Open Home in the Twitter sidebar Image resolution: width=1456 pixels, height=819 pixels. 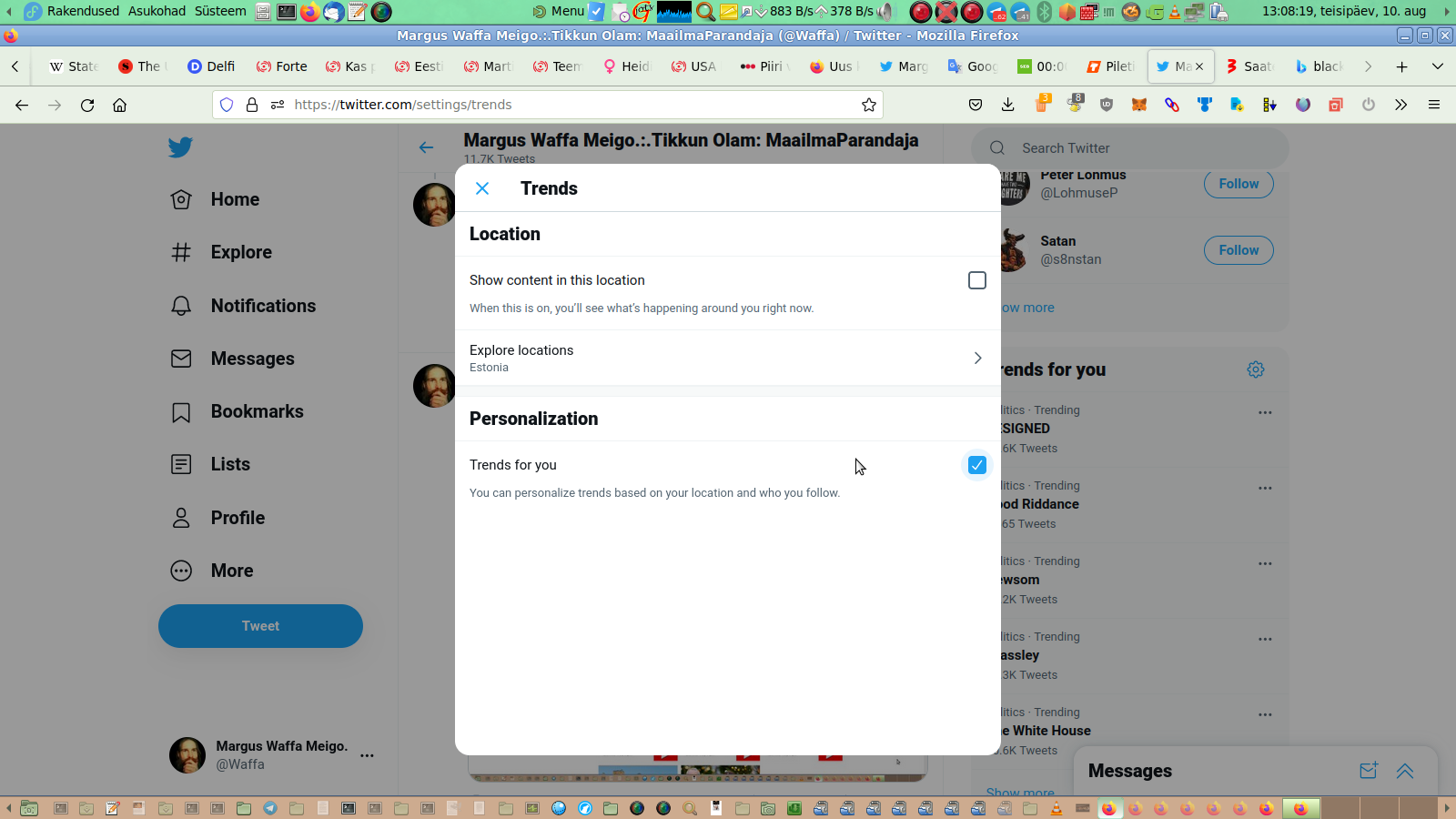(x=216, y=199)
